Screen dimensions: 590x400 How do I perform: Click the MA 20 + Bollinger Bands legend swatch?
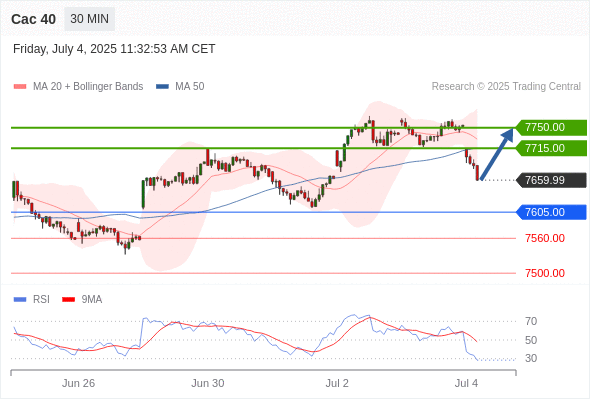pos(20,87)
